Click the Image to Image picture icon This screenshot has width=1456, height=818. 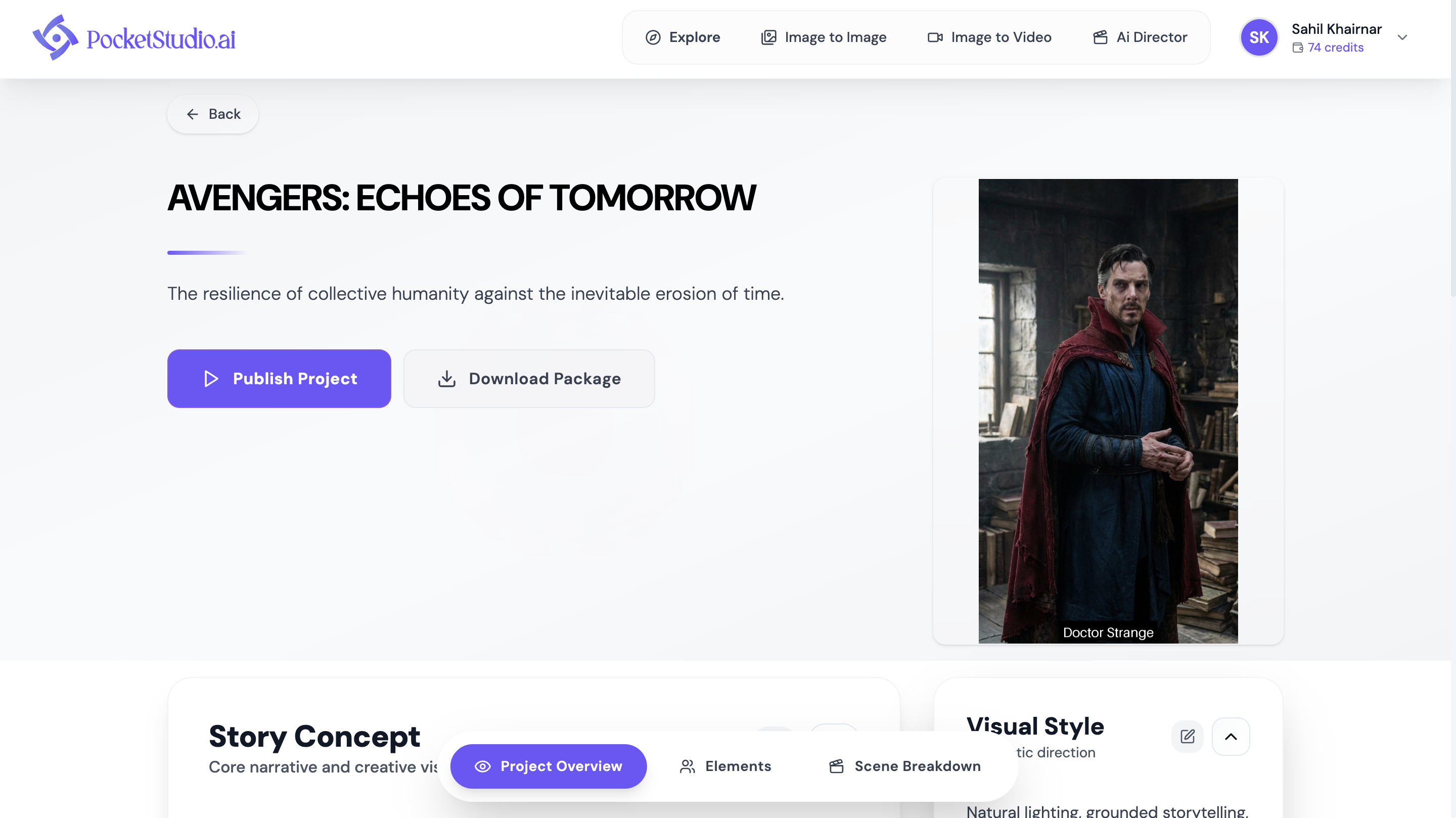(x=768, y=37)
